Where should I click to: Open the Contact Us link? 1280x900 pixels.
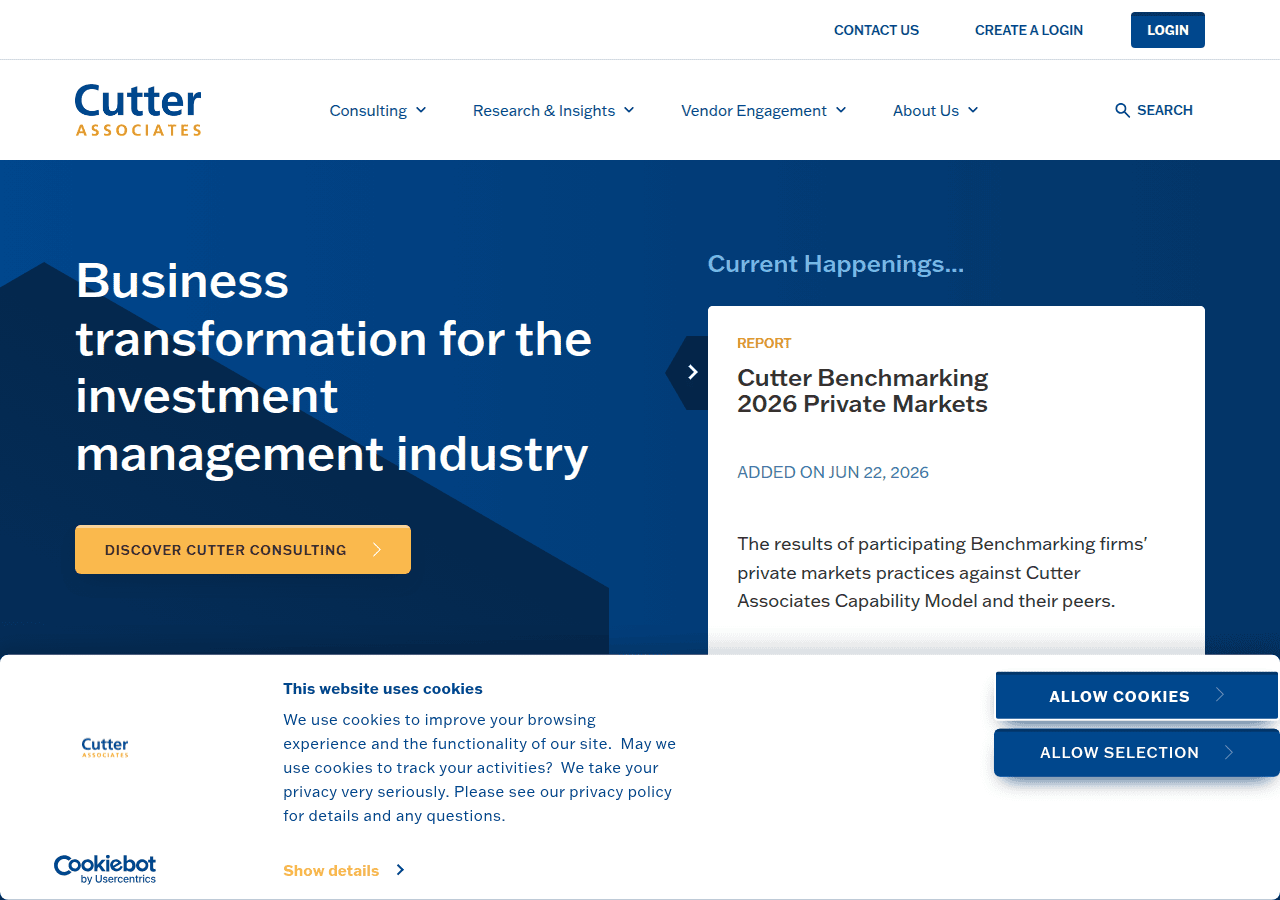[x=876, y=30]
